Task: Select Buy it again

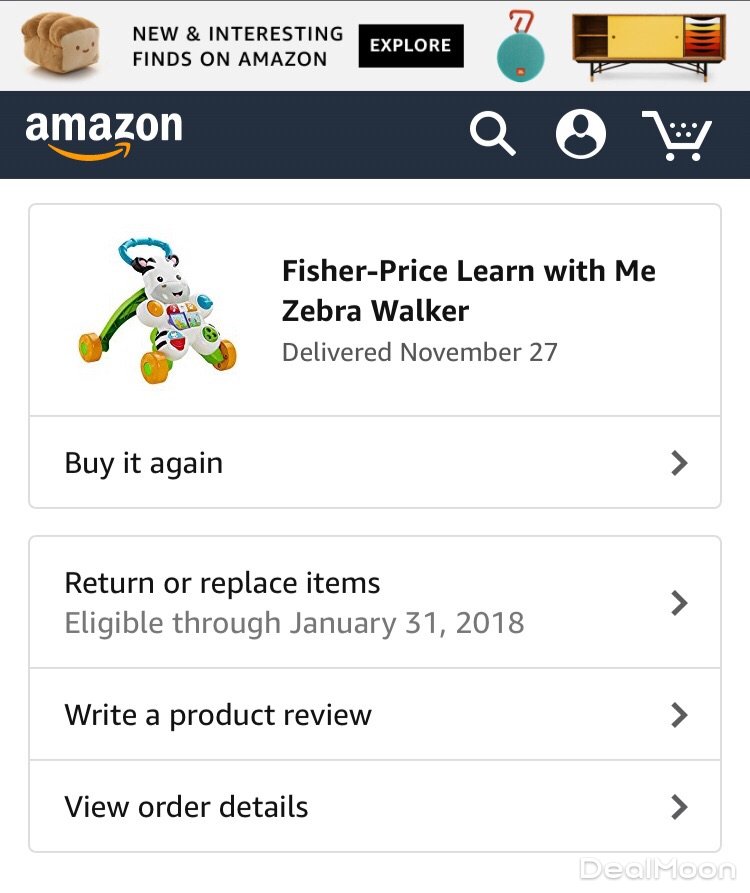Action: (144, 463)
